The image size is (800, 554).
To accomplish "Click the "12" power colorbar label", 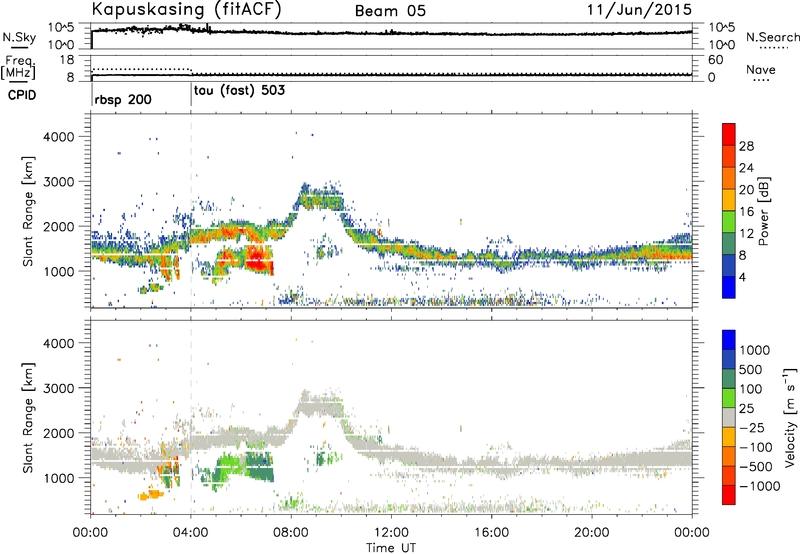I will click(746, 234).
